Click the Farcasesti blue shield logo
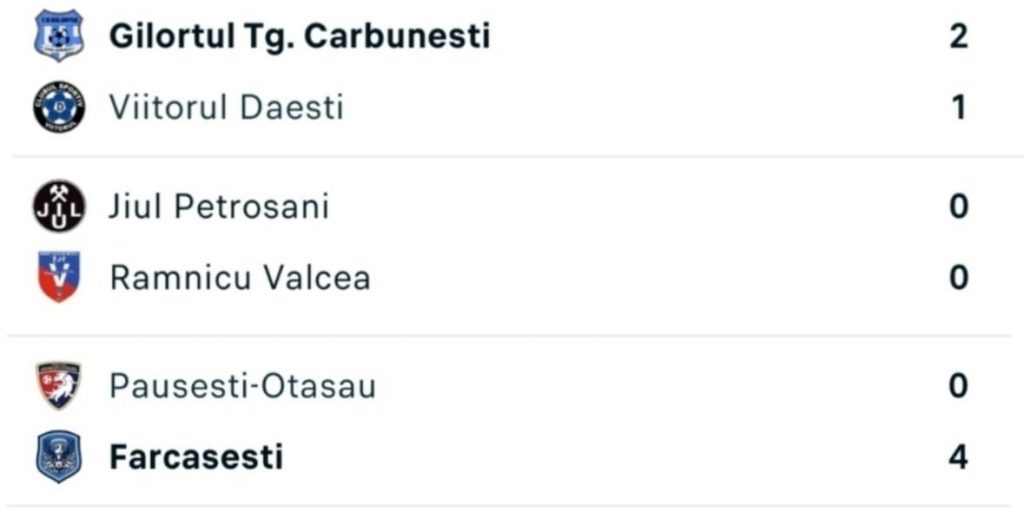Viewport: 1024px width, 512px height. point(59,456)
